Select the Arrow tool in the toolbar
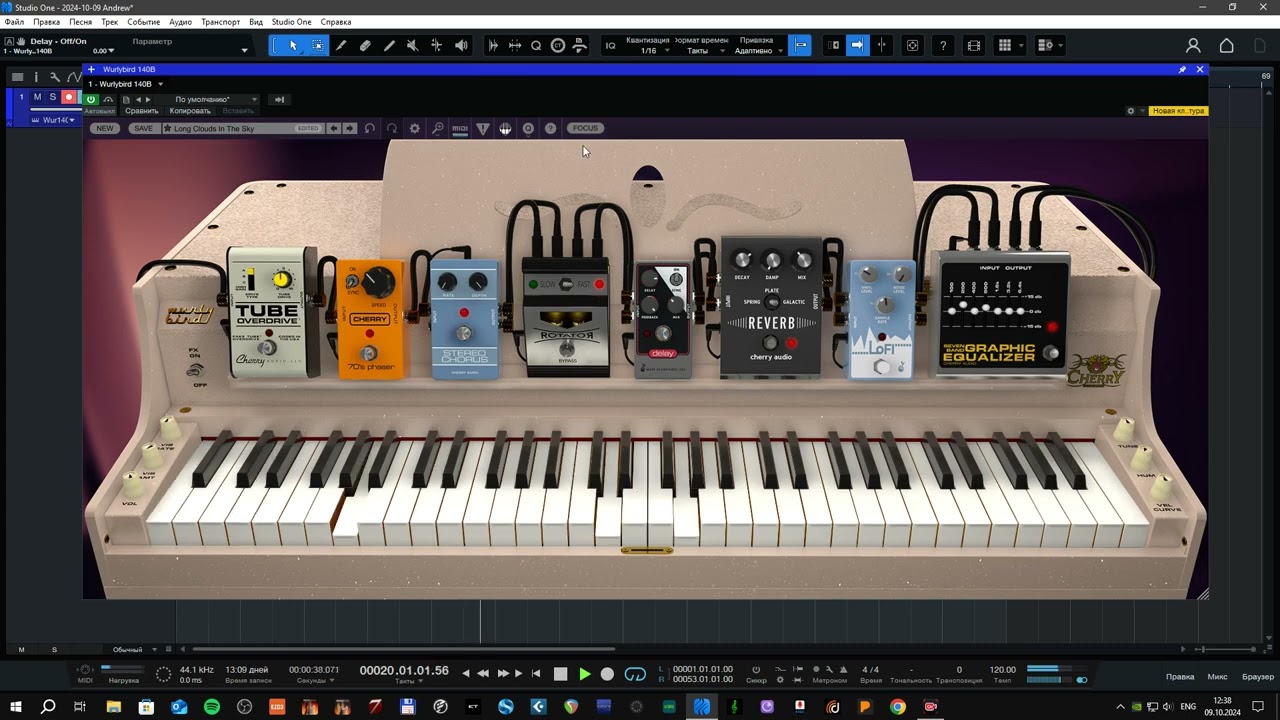This screenshot has width=1280, height=720. 293,45
